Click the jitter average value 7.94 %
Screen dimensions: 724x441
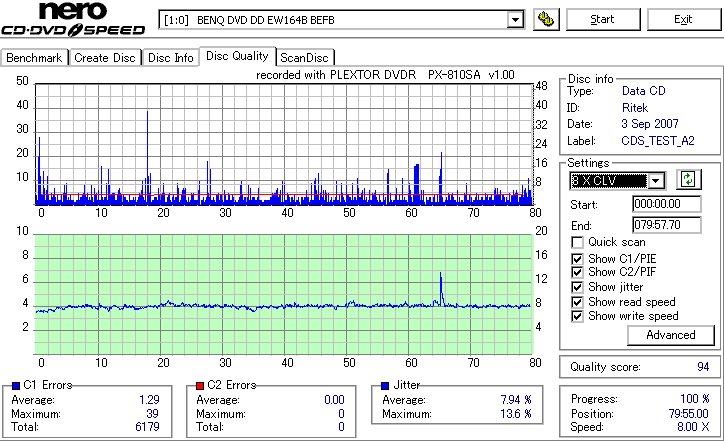516,400
